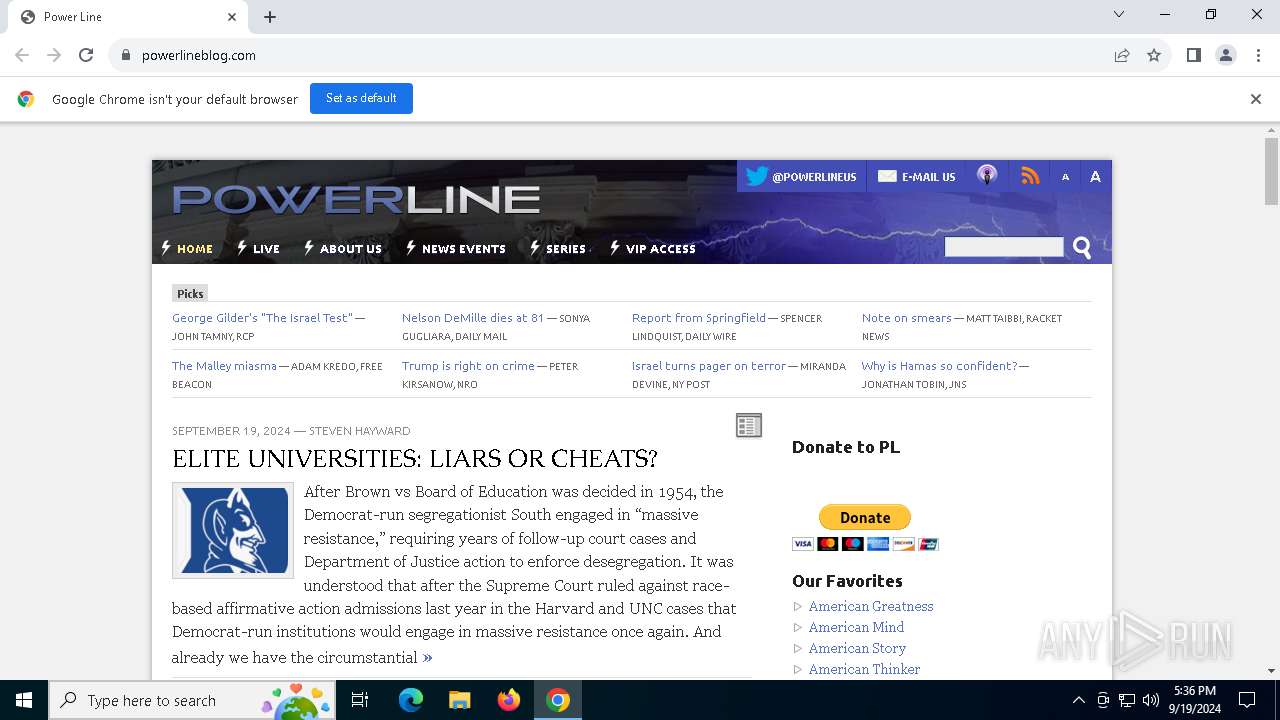Screen dimensions: 1280x720
Task: Open Israel turns pager on terror link
Action: pos(709,366)
